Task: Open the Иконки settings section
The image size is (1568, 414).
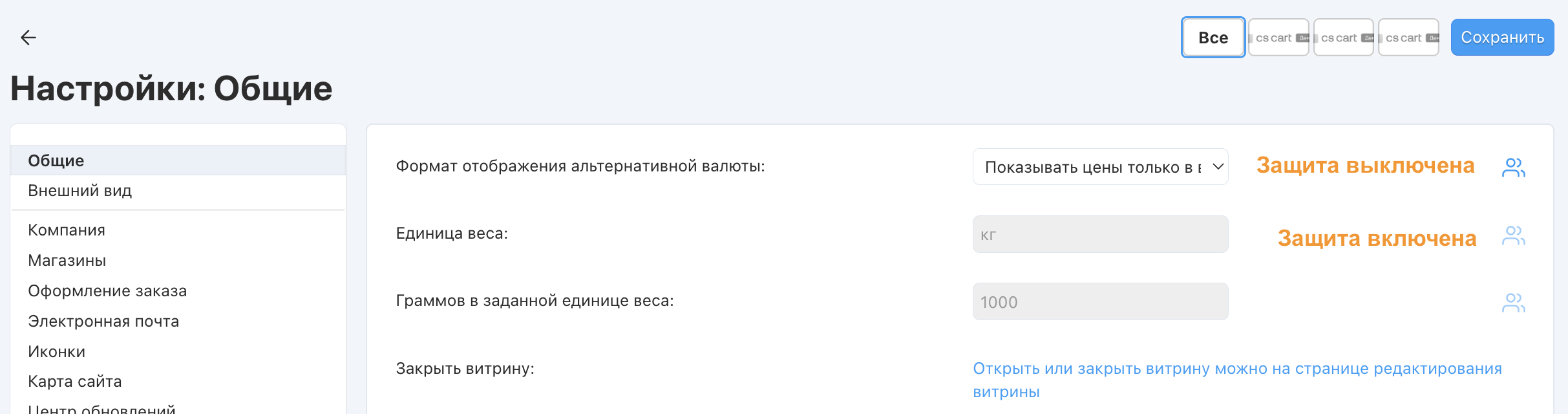Action: point(57,352)
